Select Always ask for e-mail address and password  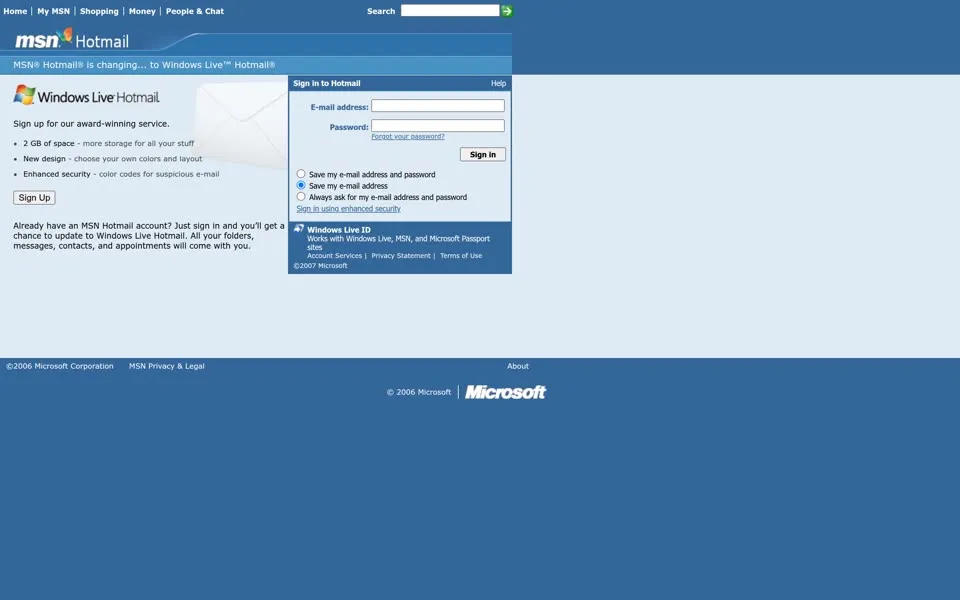pyautogui.click(x=301, y=197)
